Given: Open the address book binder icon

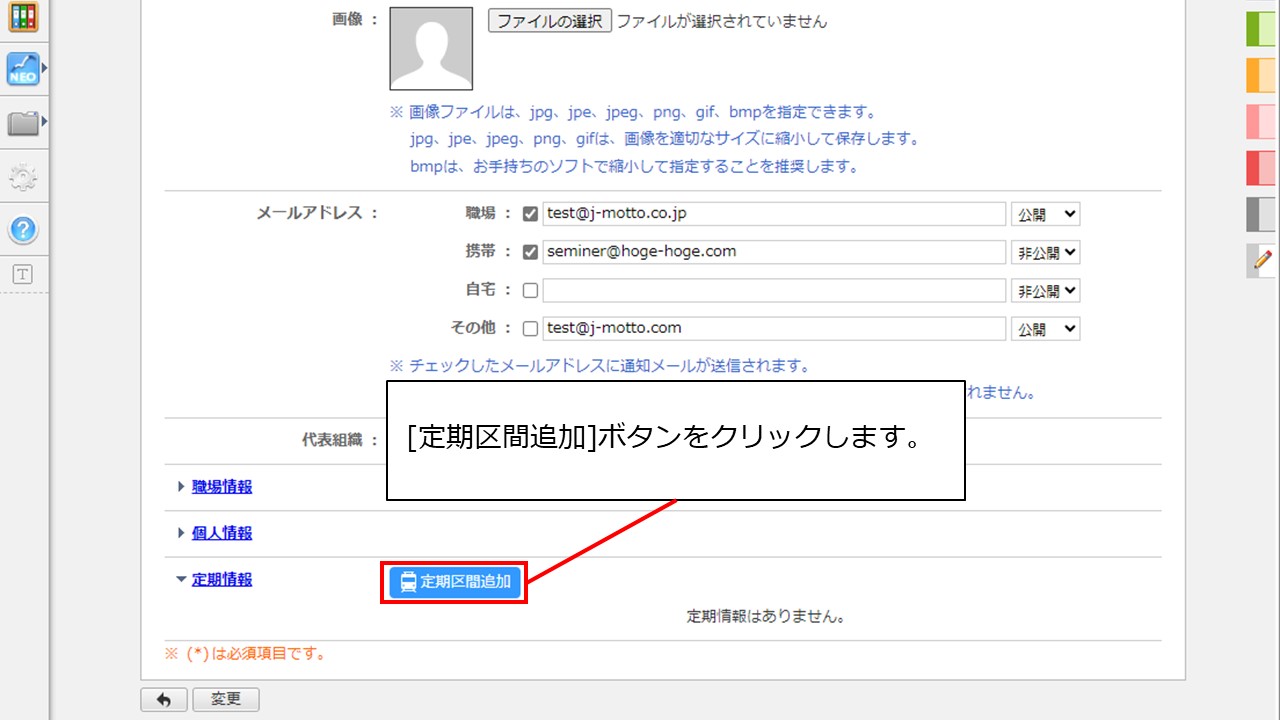Looking at the screenshot, I should (22, 17).
